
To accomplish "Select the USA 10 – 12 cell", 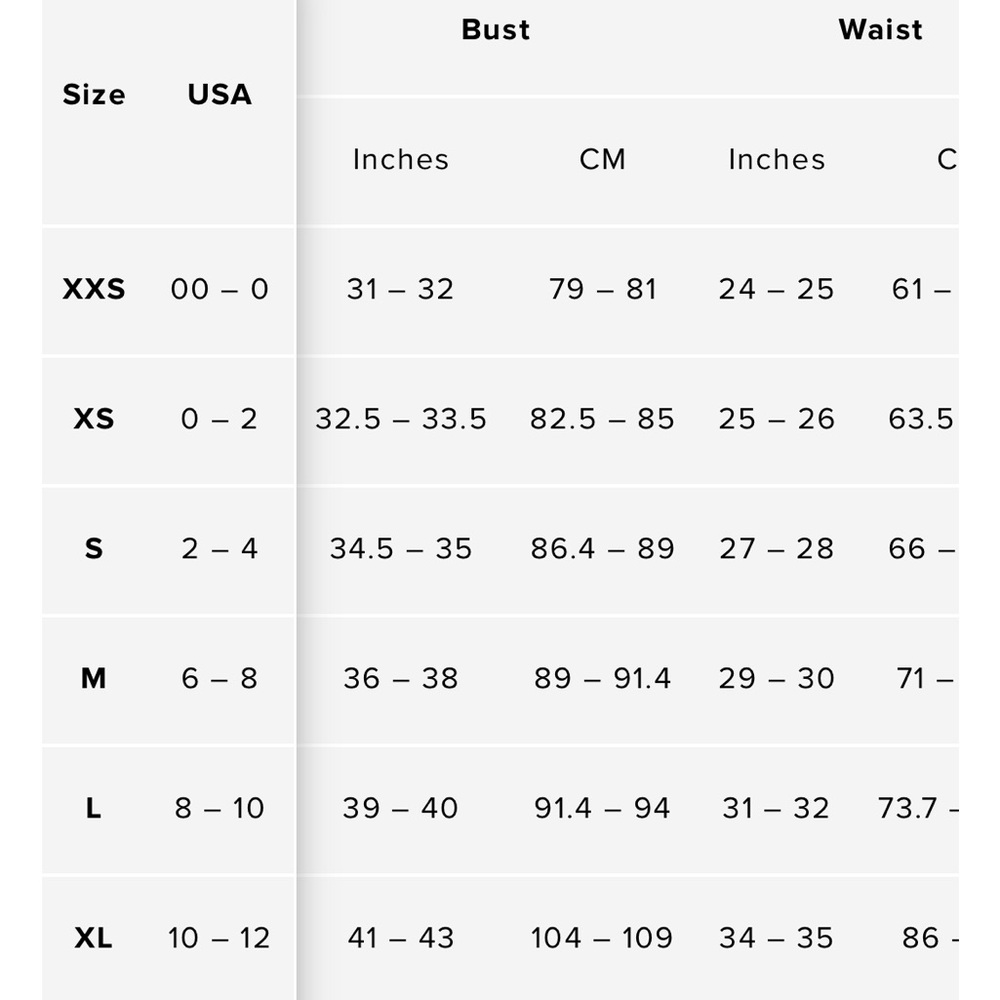I will pyautogui.click(x=219, y=938).
